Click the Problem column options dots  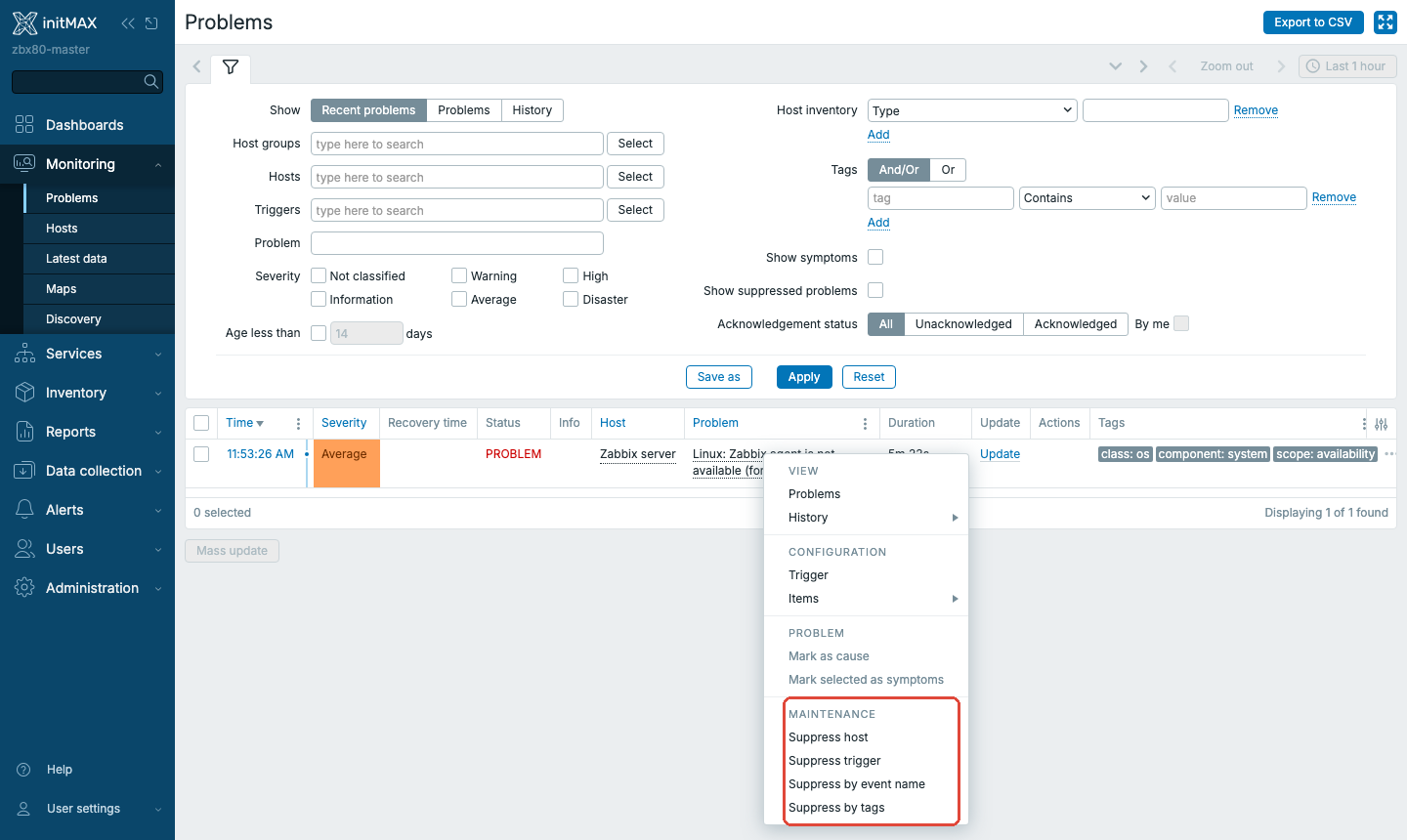click(x=865, y=424)
